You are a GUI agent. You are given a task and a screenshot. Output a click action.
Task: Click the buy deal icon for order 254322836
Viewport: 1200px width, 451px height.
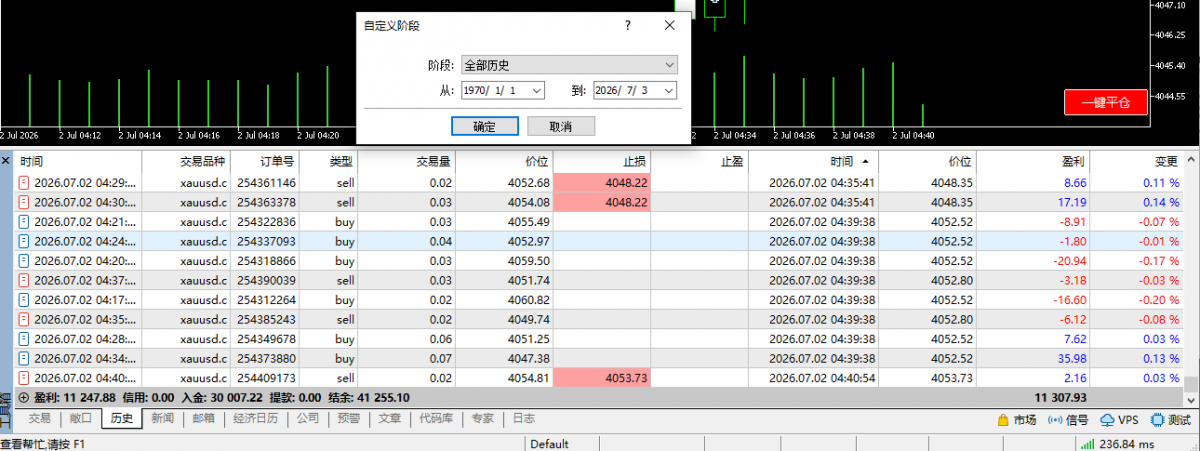(x=25, y=222)
